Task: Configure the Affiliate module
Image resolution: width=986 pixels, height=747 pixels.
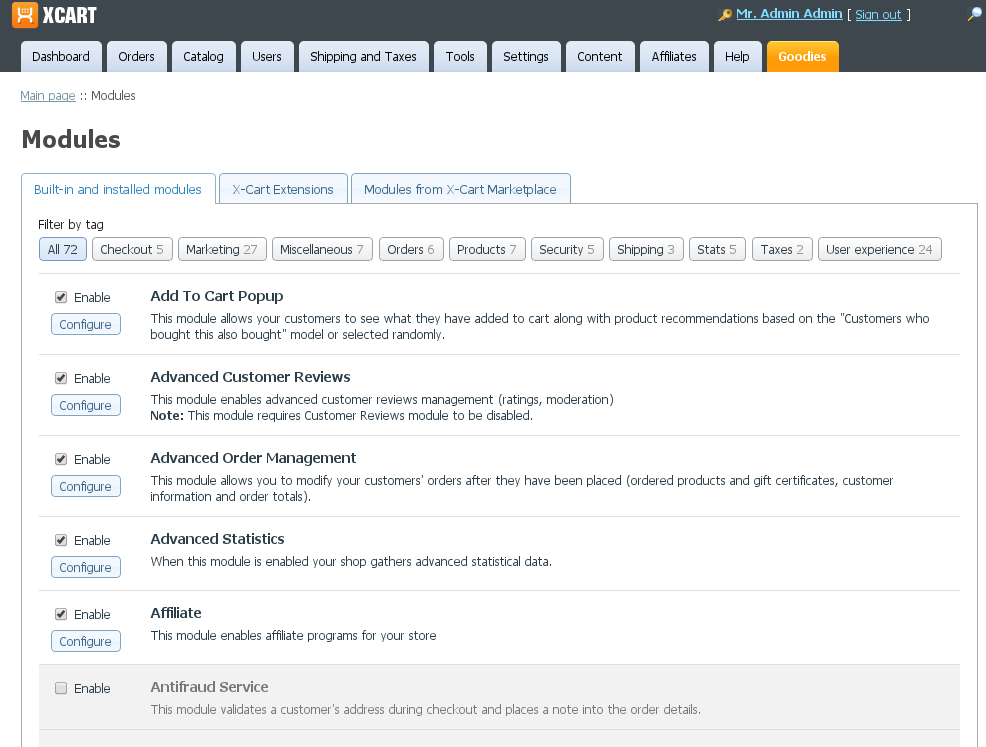Action: coord(86,641)
